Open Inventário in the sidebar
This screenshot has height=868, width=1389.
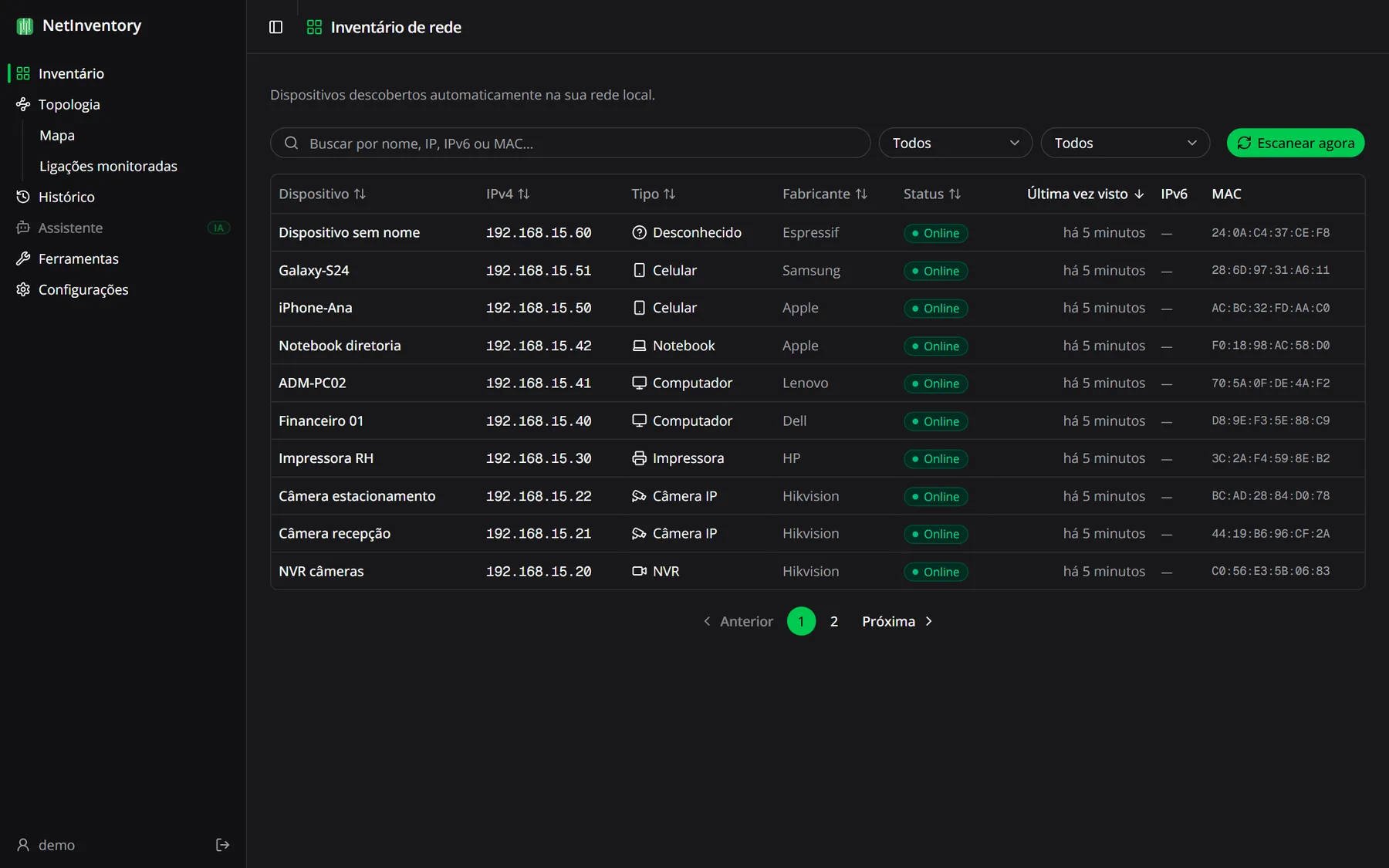pos(123,73)
